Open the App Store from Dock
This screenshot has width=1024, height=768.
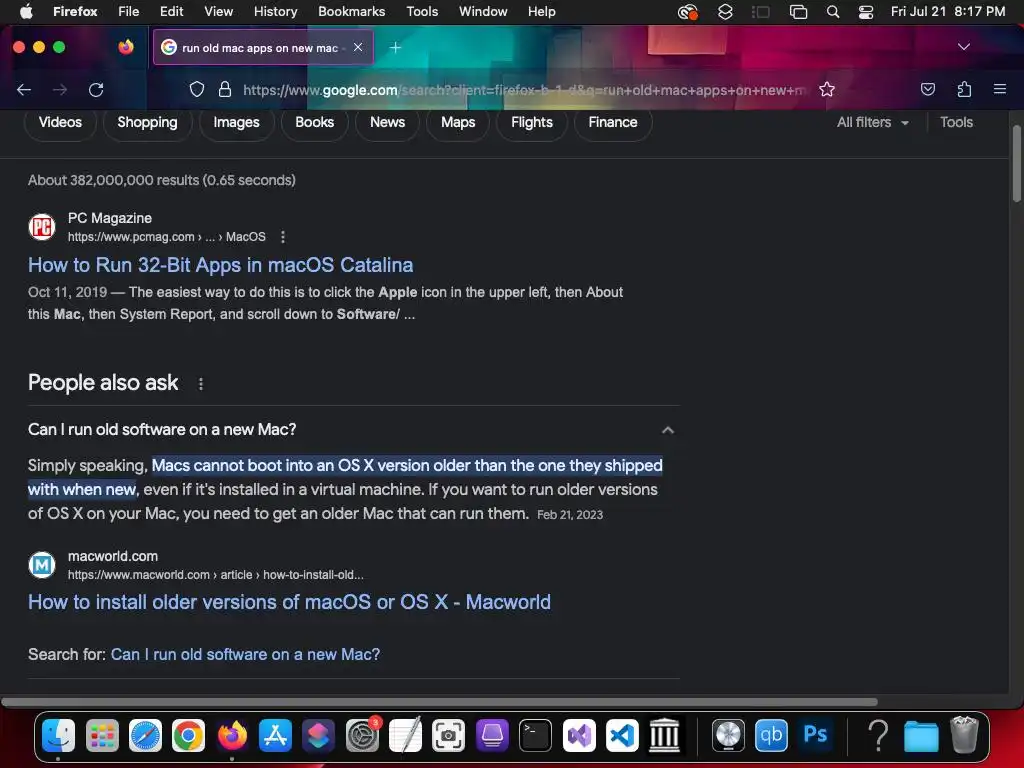coord(275,735)
